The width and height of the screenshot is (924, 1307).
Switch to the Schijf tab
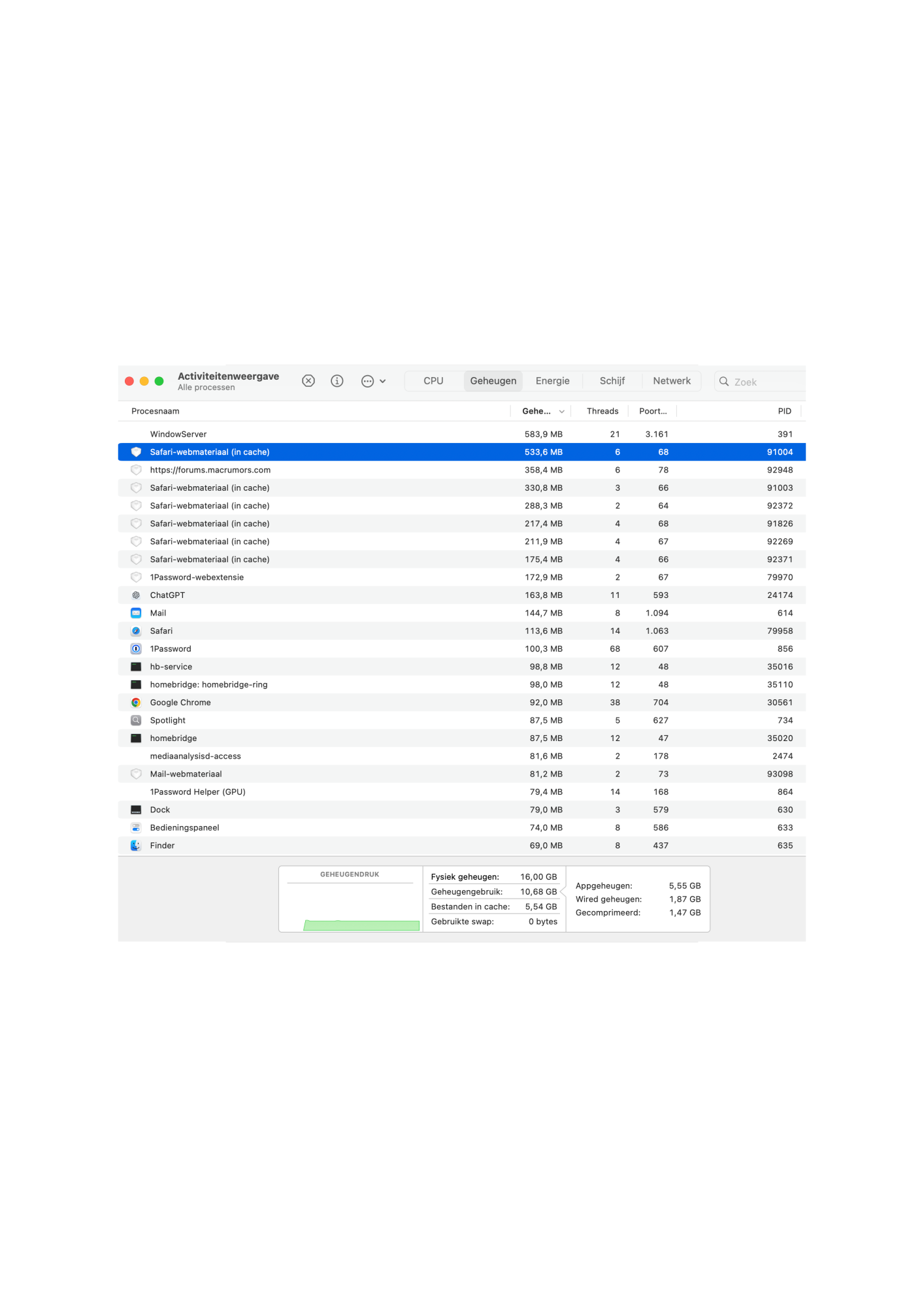pyautogui.click(x=612, y=381)
